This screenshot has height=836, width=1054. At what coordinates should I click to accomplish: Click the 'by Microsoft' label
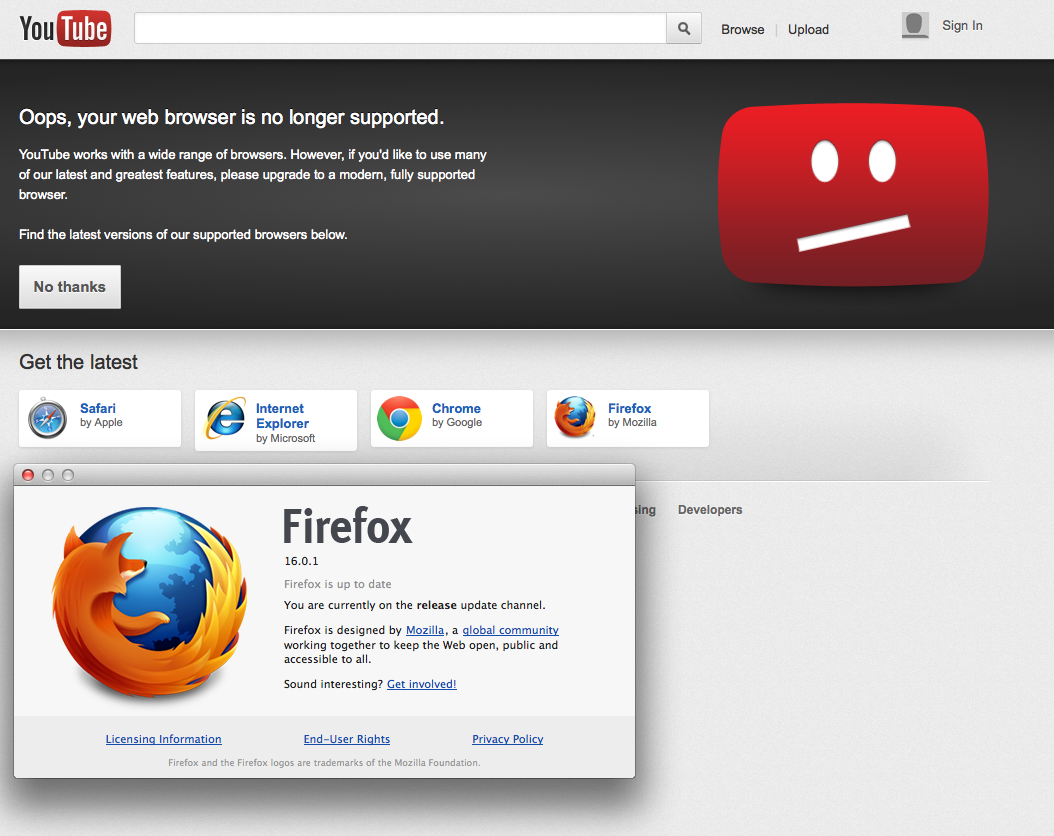point(286,438)
